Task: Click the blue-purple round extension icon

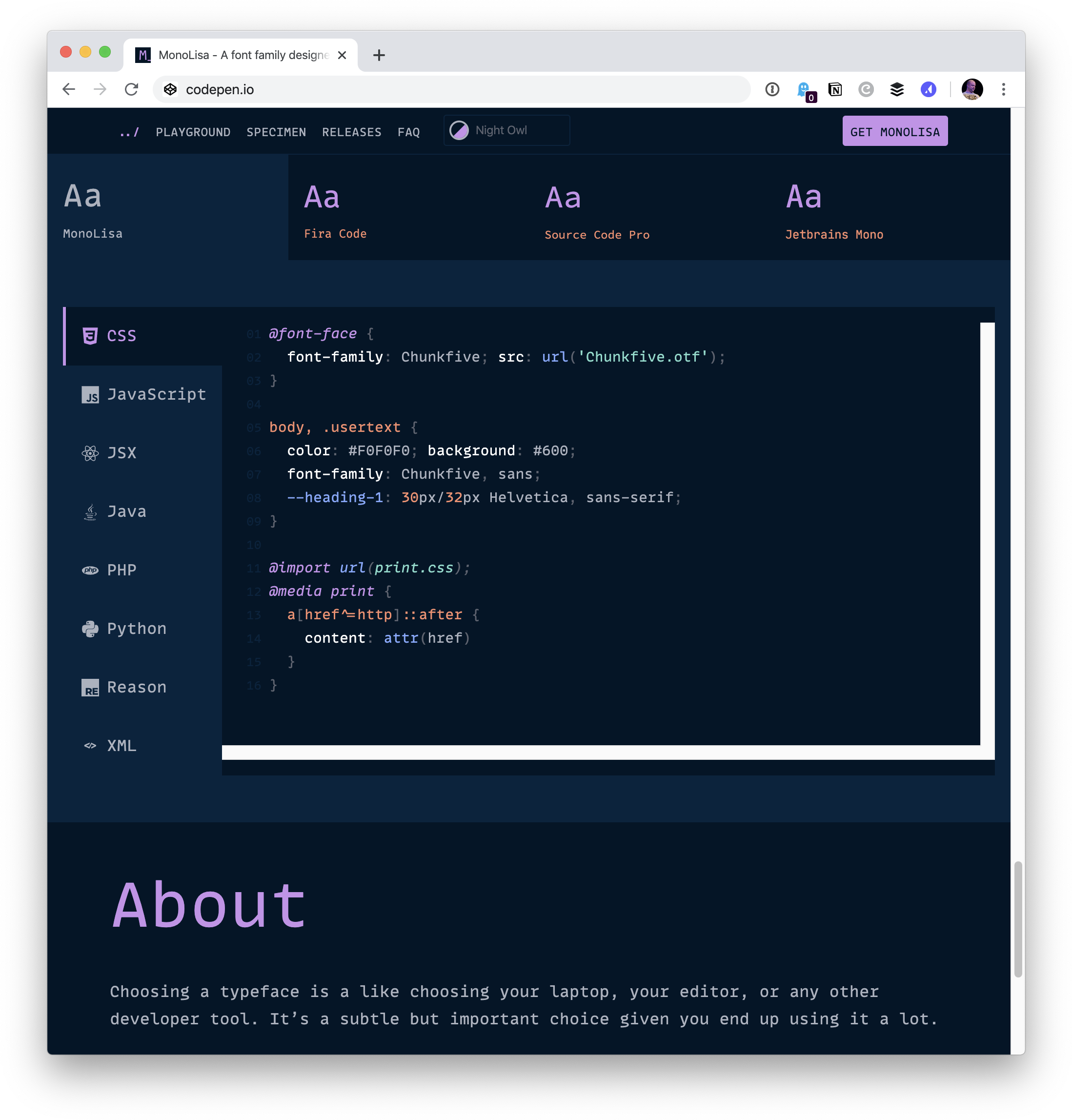Action: click(928, 89)
